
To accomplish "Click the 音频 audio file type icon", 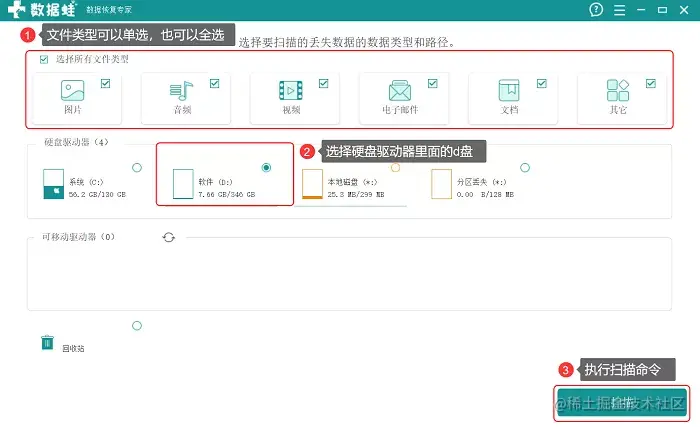I will pyautogui.click(x=181, y=91).
